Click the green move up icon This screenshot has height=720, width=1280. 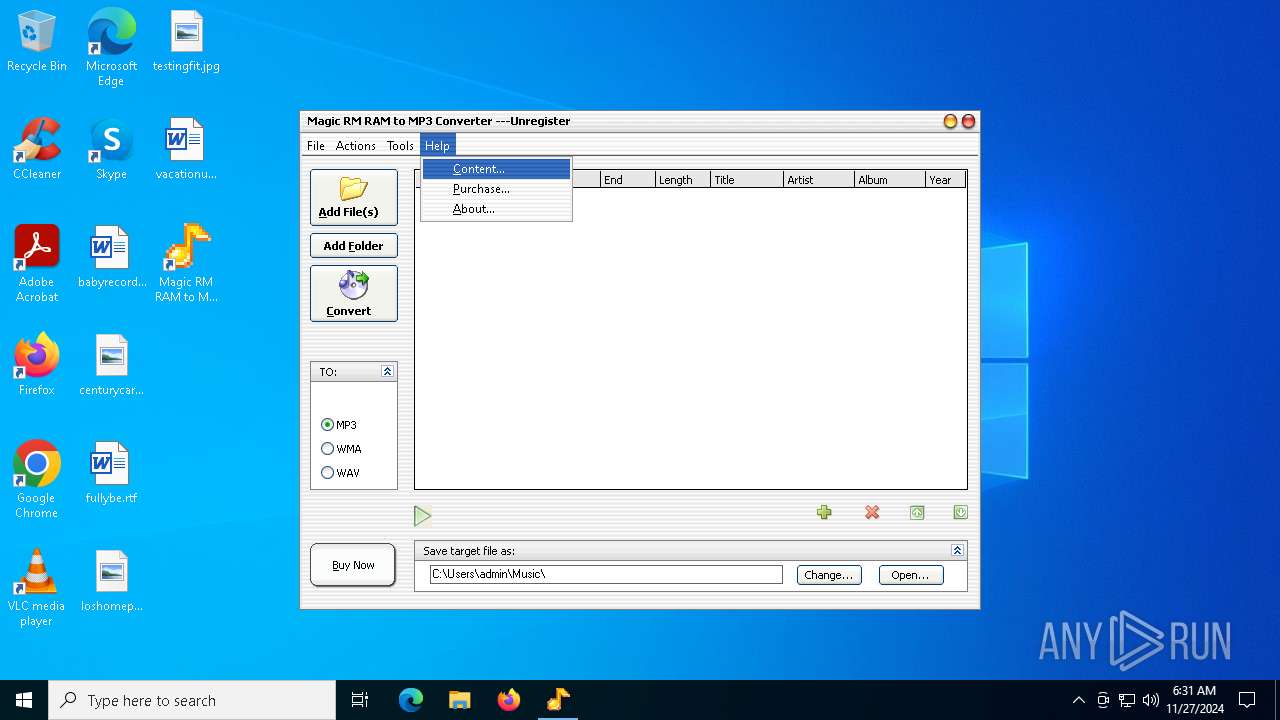[x=917, y=512]
